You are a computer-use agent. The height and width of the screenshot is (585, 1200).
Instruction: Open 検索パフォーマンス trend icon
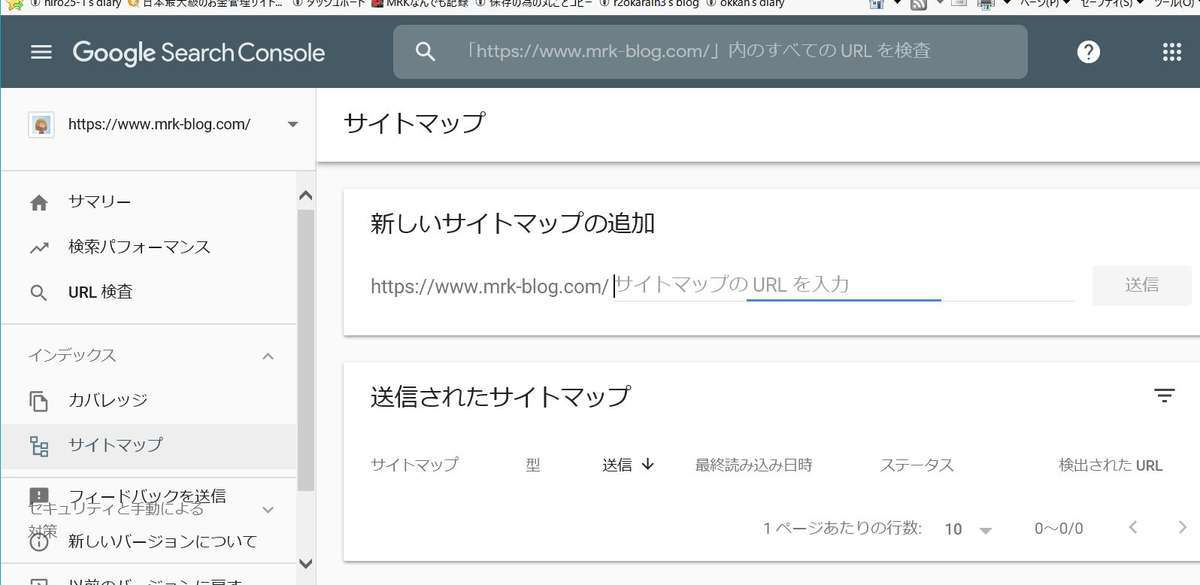click(x=39, y=248)
